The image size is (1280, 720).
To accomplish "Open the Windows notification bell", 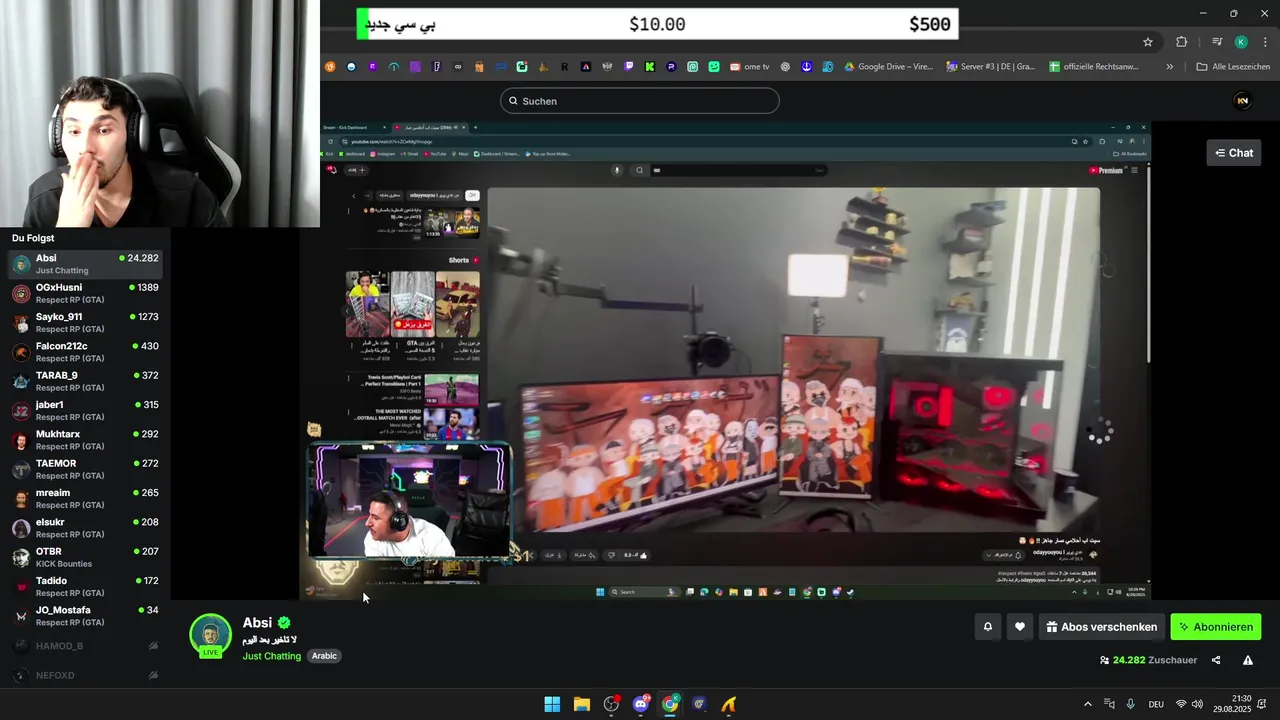I will click(1264, 704).
